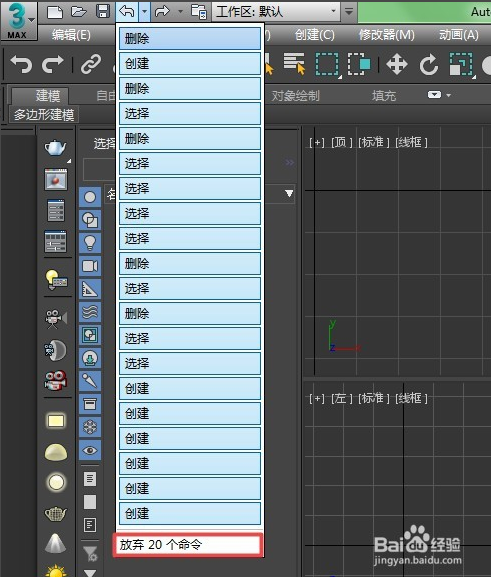This screenshot has height=577, width=491.
Task: Toggle the ribbon minimize button after 填充
Action: 434,95
